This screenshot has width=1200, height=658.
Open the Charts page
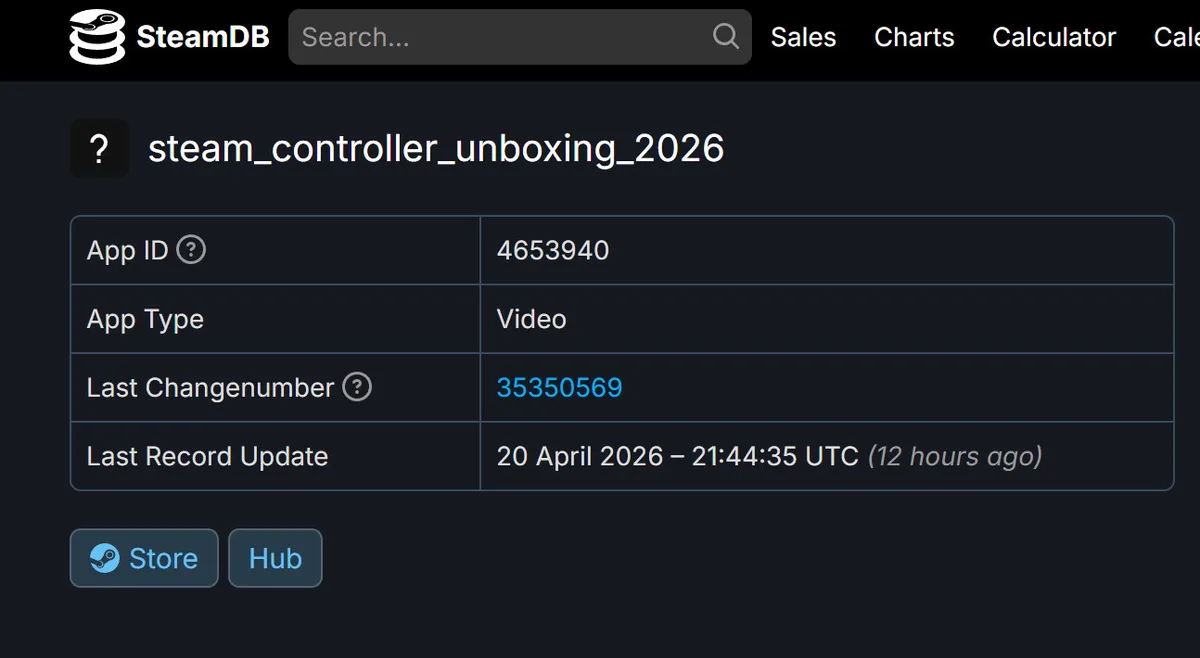coord(913,37)
